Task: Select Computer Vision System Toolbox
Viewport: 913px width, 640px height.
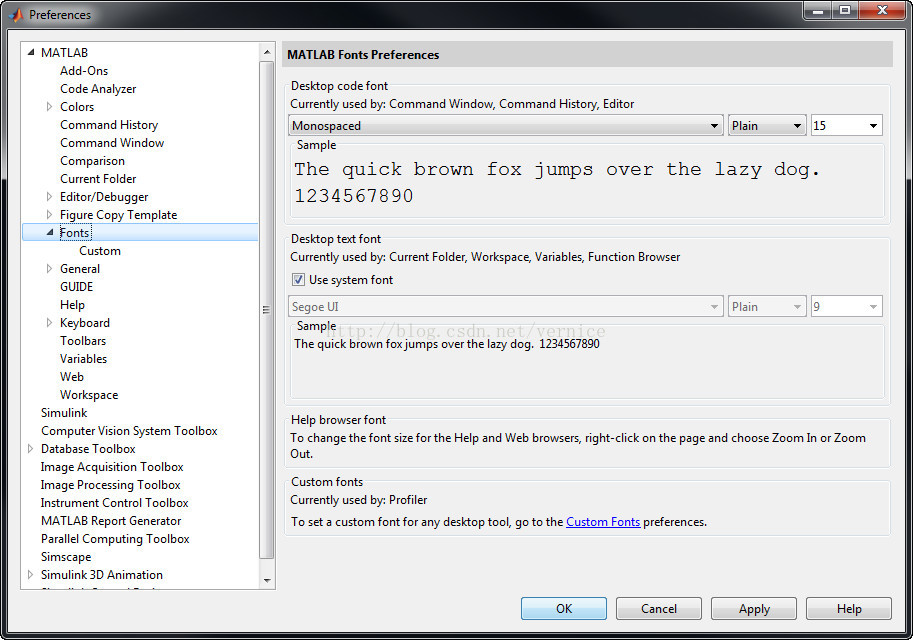Action: click(x=129, y=431)
